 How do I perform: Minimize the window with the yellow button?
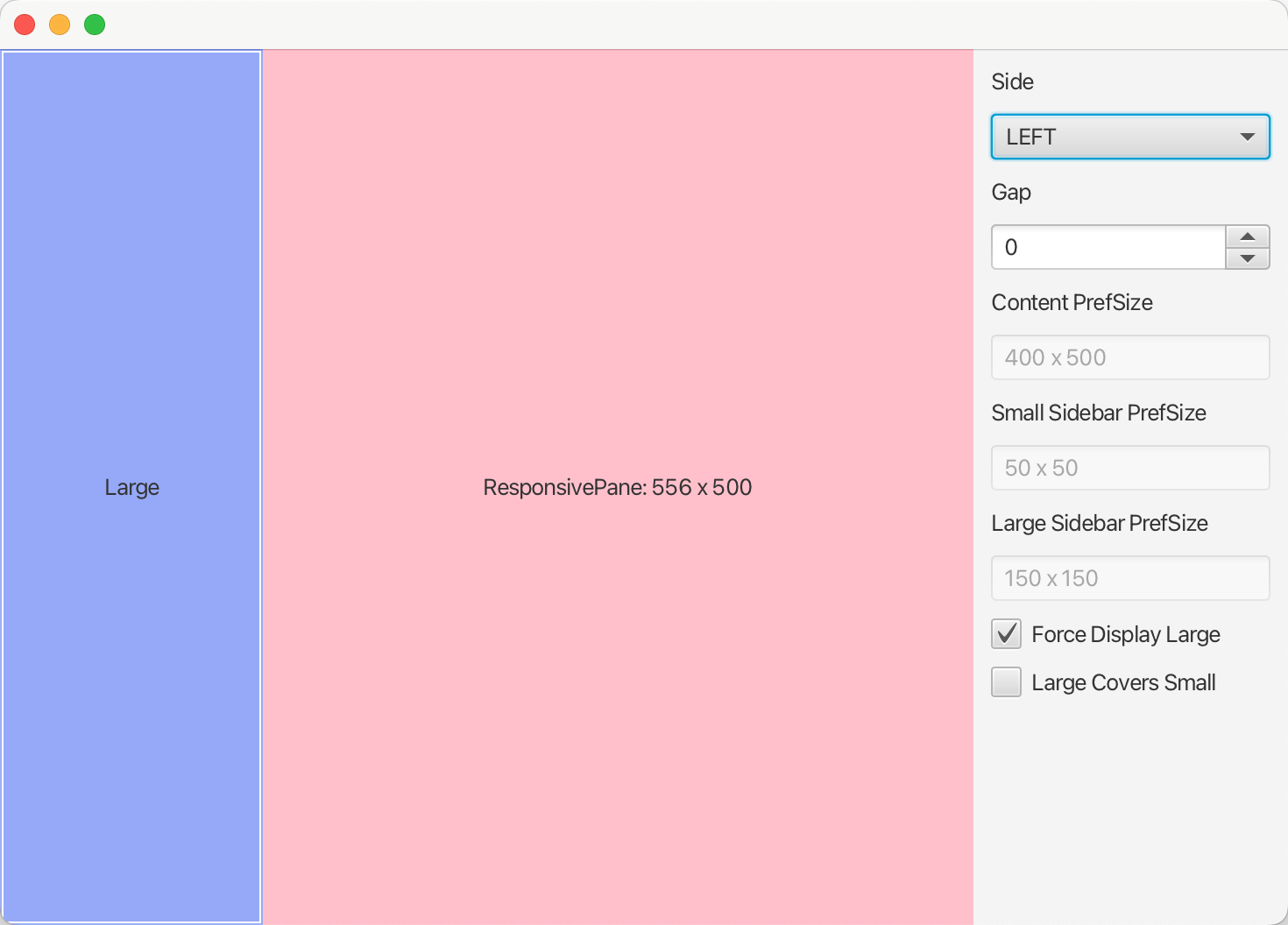(59, 25)
